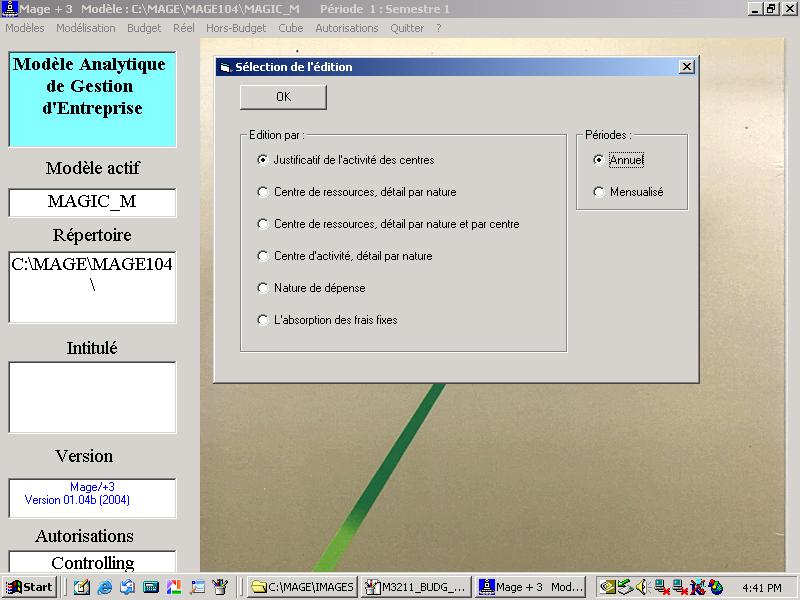Confirm the edition selection with OK
800x600 pixels.
click(283, 97)
